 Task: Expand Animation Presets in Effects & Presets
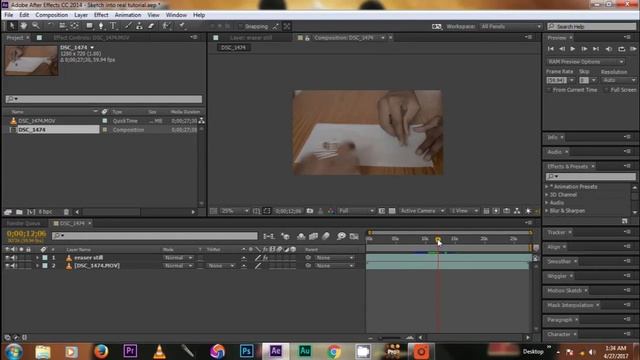tap(547, 187)
